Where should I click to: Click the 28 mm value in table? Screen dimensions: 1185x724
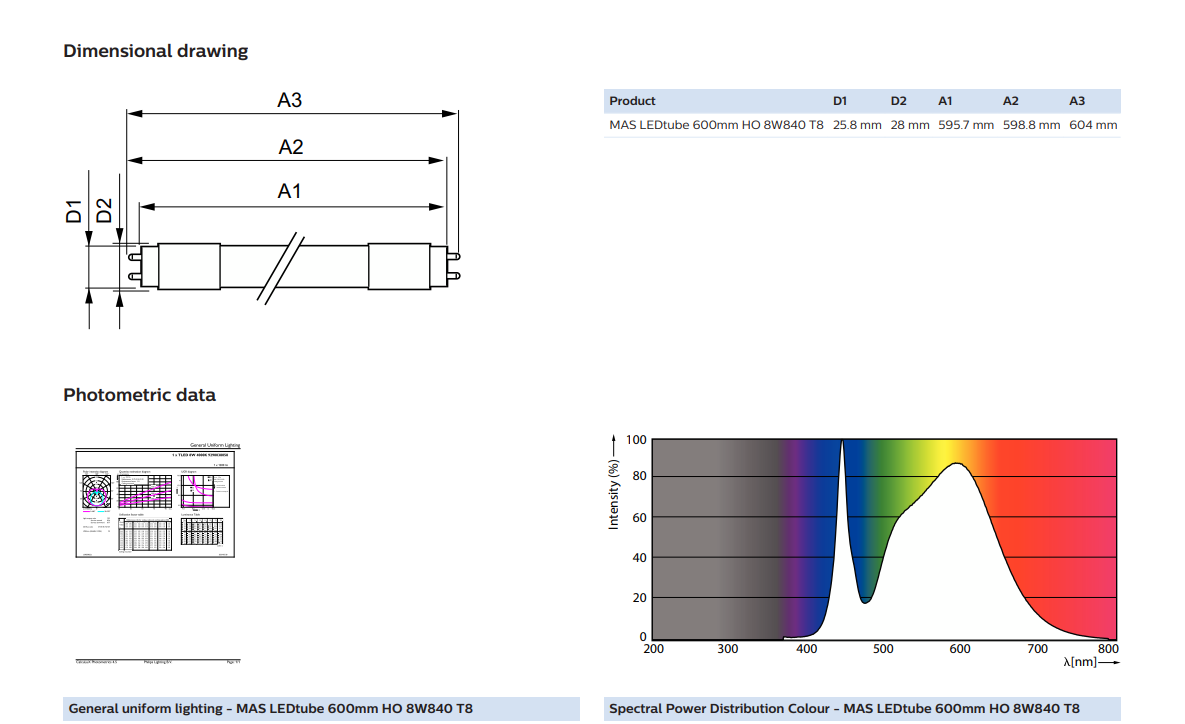point(910,125)
